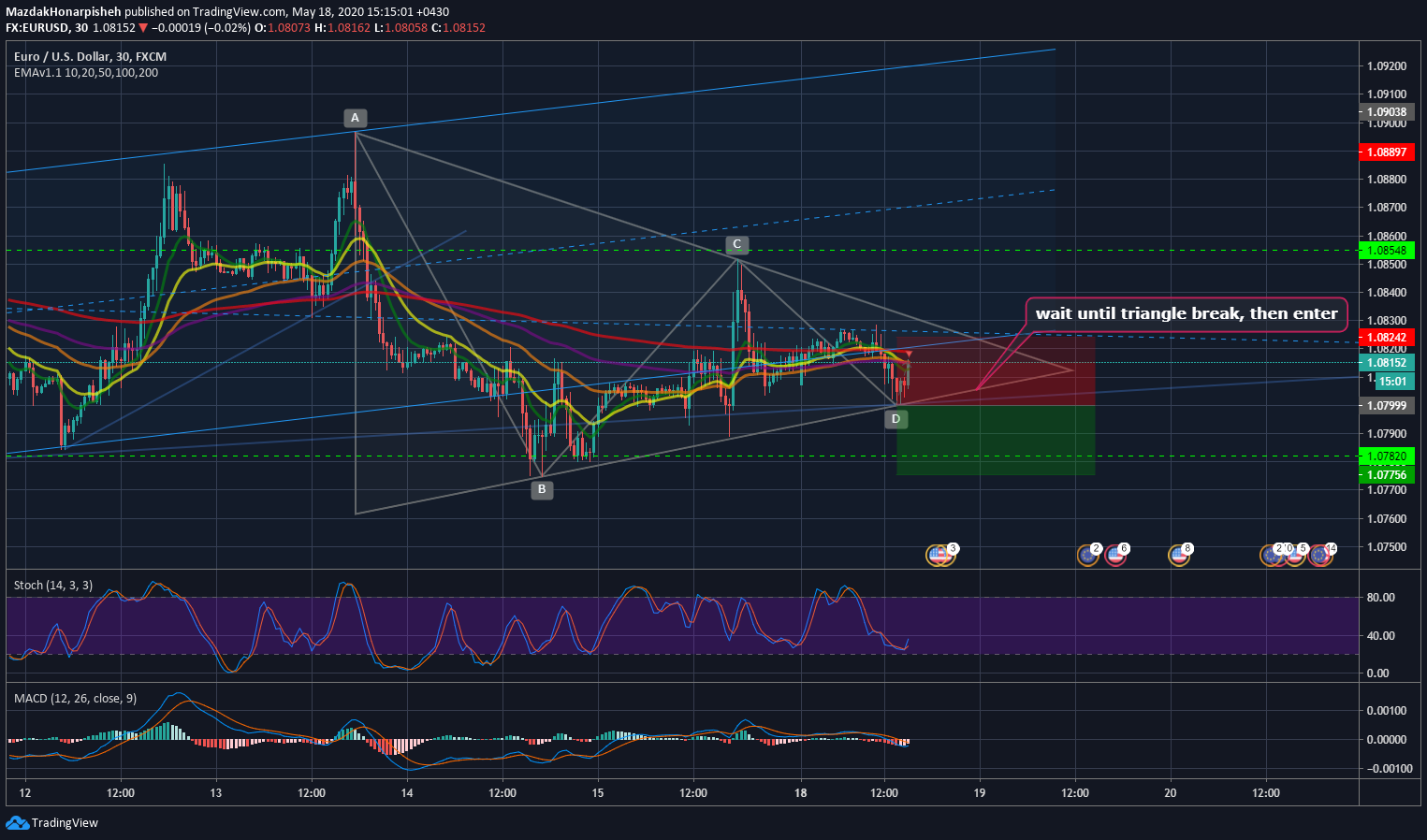Open the US economic event icon with badge 5

click(1295, 555)
